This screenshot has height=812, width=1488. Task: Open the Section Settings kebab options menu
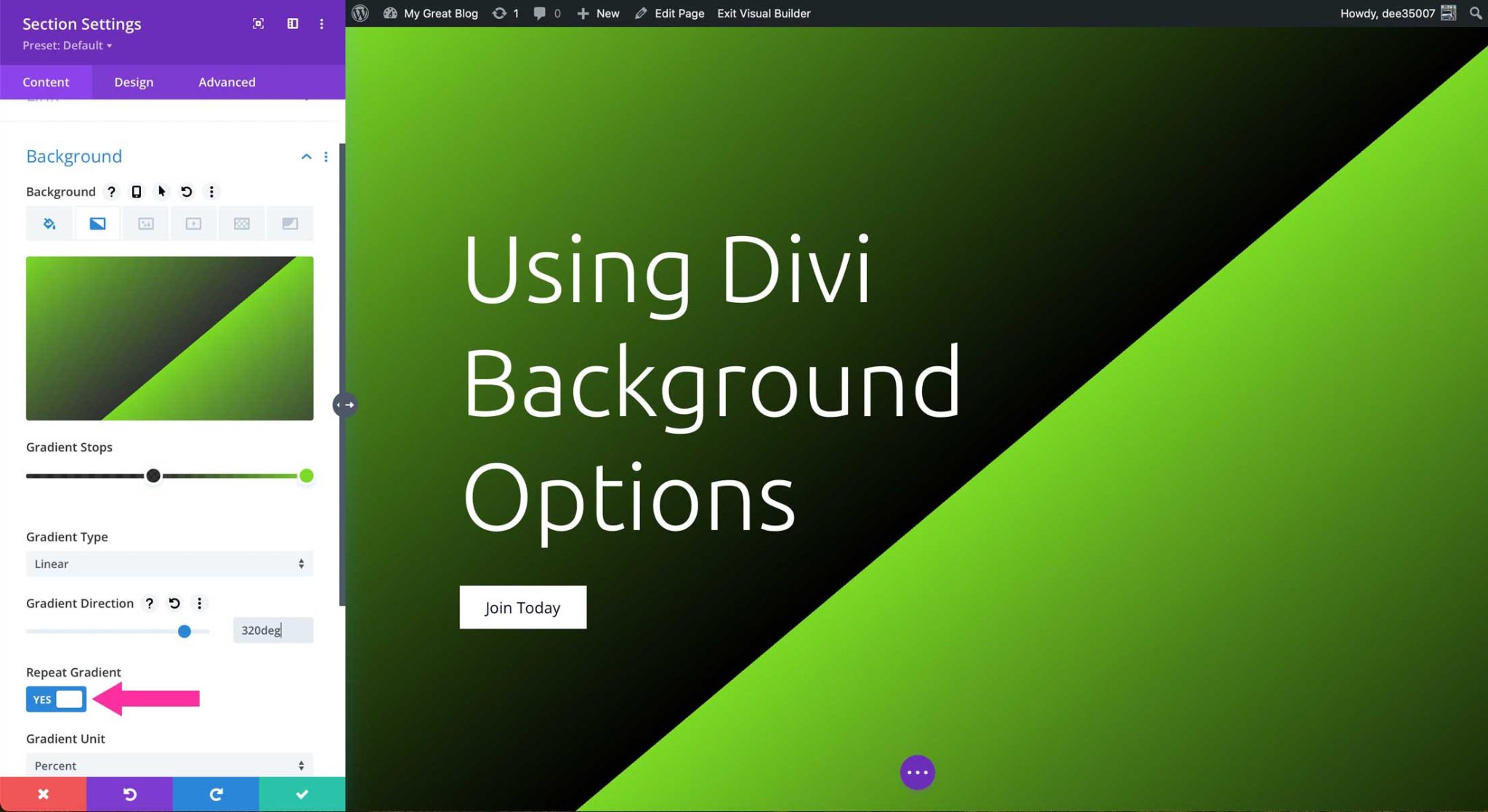pos(322,23)
